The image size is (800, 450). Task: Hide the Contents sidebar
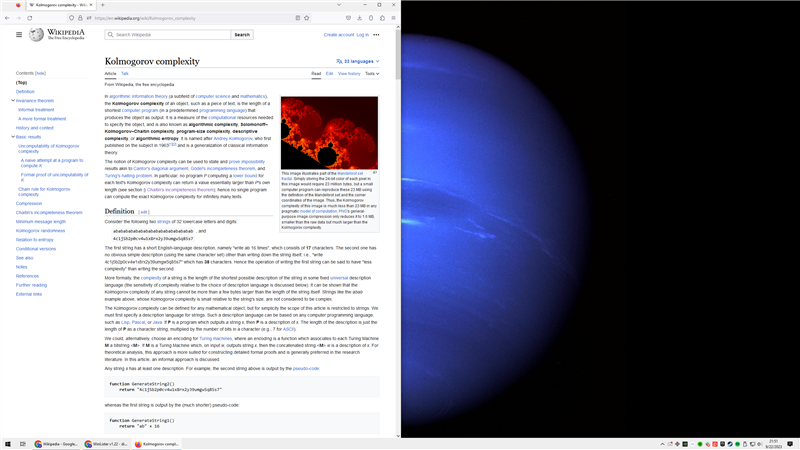pyautogui.click(x=41, y=73)
